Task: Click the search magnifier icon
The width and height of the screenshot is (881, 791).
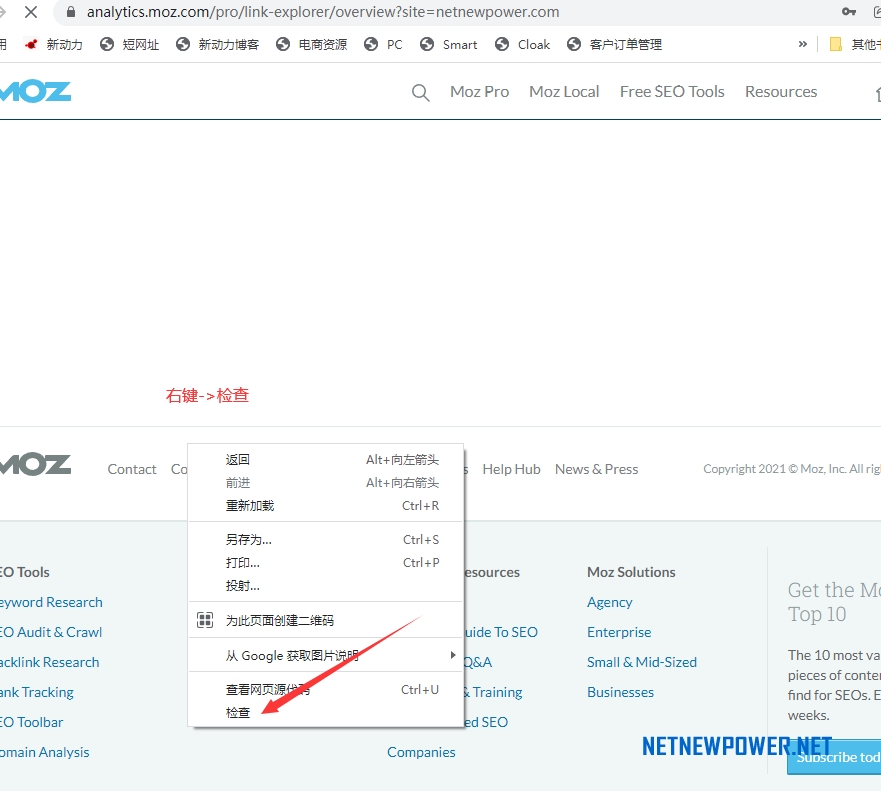Action: pos(420,92)
